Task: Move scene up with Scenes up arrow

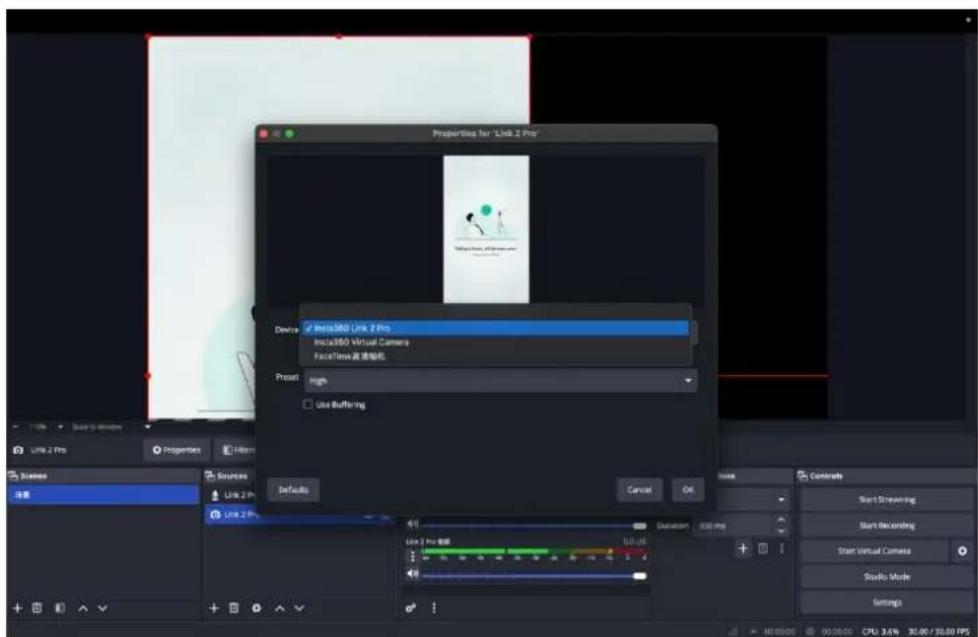Action: 83,608
